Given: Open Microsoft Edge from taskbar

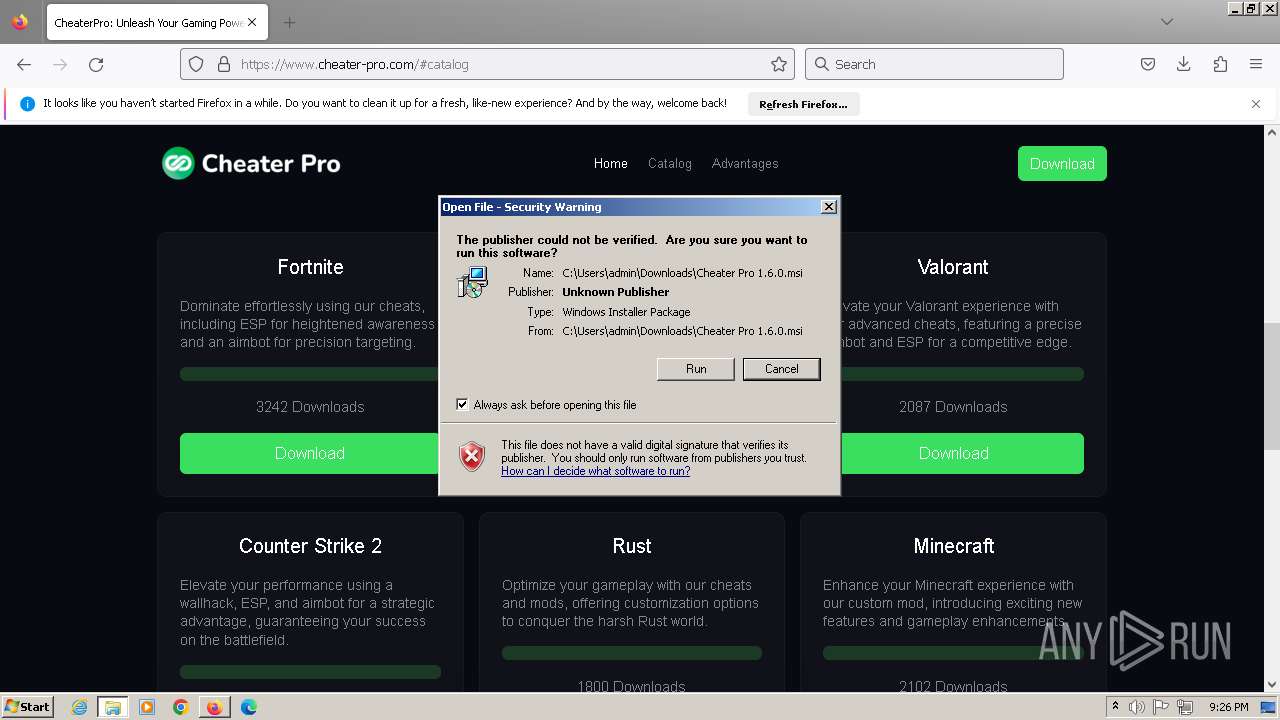Looking at the screenshot, I should coord(249,707).
